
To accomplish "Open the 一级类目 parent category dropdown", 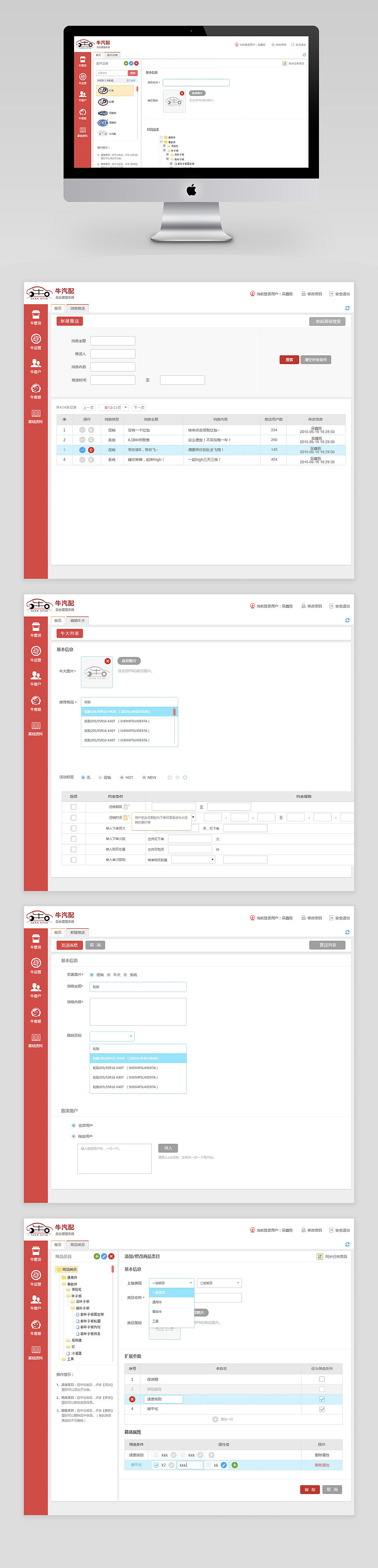I will (x=171, y=1283).
